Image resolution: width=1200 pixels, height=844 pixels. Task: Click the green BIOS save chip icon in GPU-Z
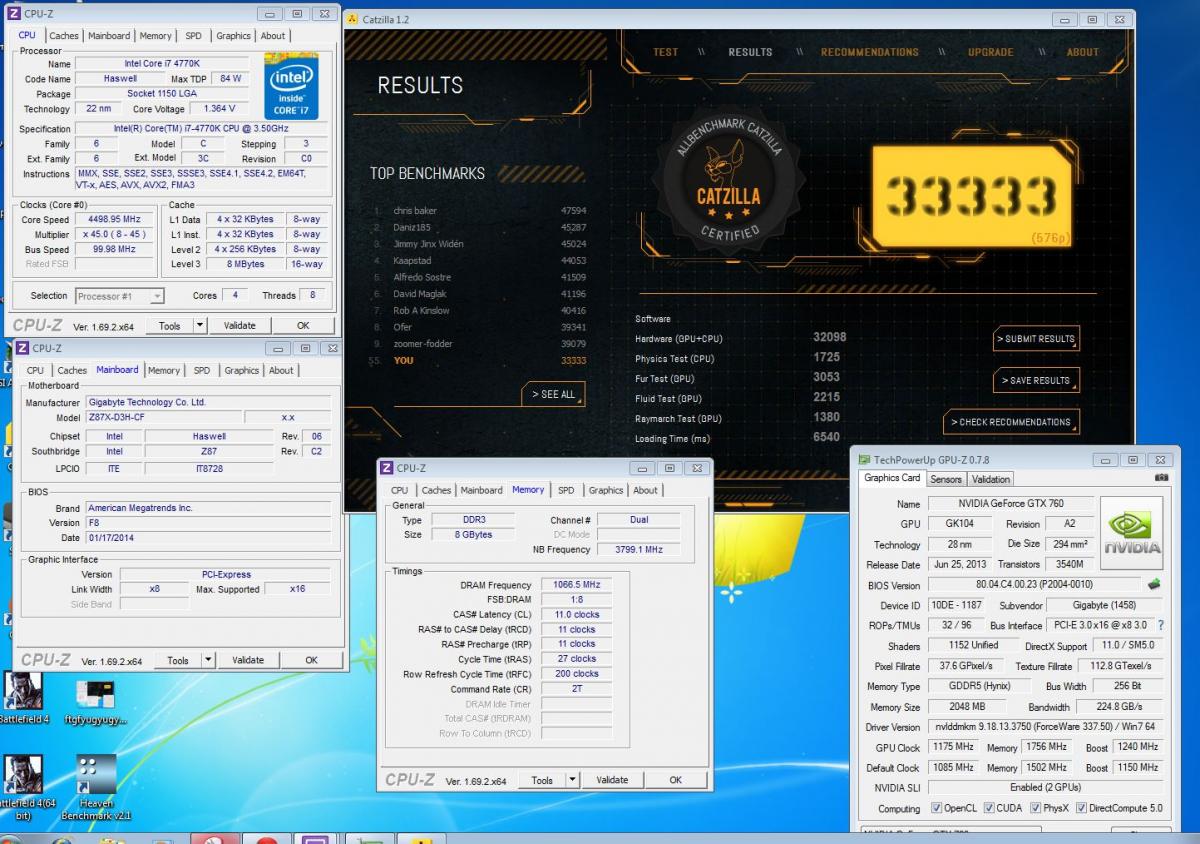[x=1154, y=584]
